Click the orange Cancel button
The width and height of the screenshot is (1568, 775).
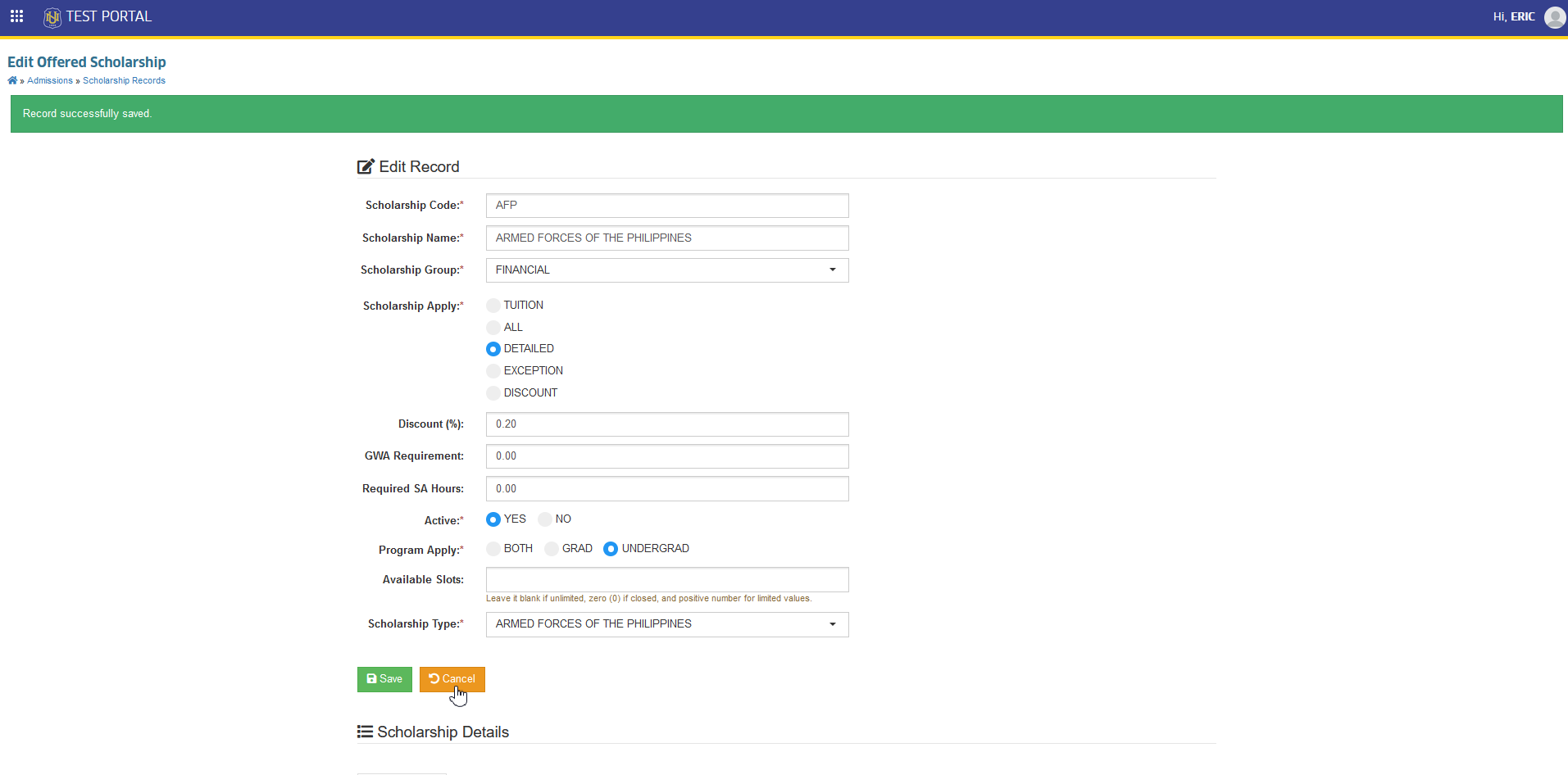(452, 679)
